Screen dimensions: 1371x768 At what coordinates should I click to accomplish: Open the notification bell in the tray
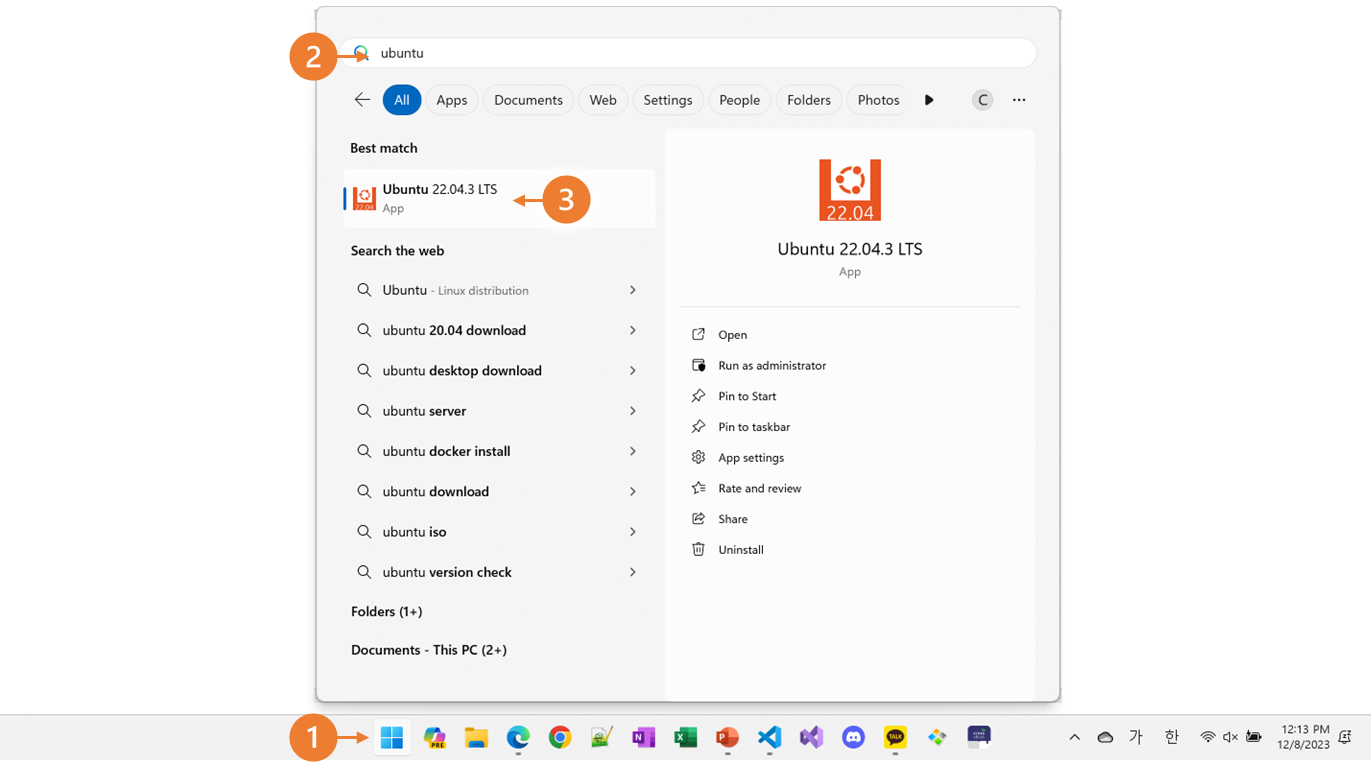tap(1345, 738)
